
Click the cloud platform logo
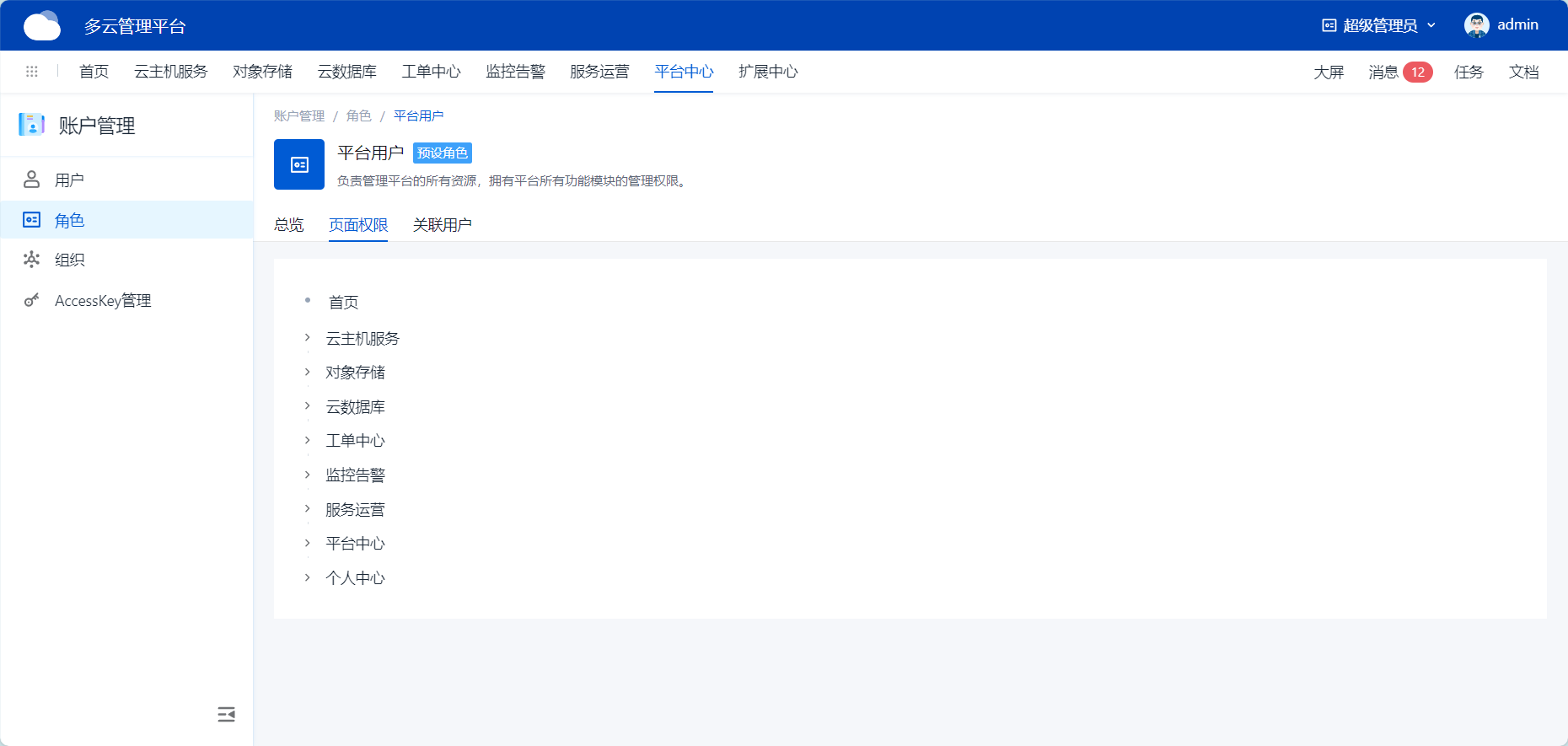pos(42,26)
